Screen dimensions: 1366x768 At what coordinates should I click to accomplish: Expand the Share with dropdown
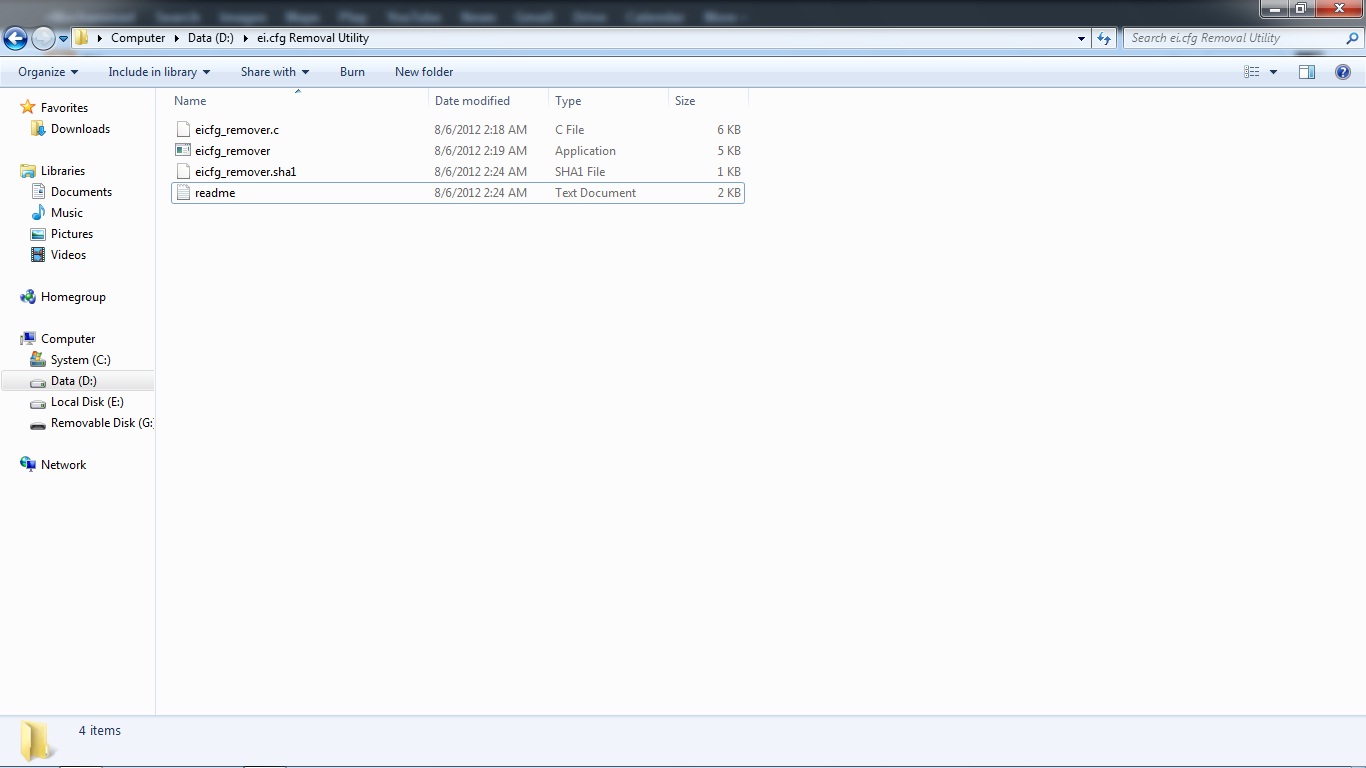tap(275, 71)
